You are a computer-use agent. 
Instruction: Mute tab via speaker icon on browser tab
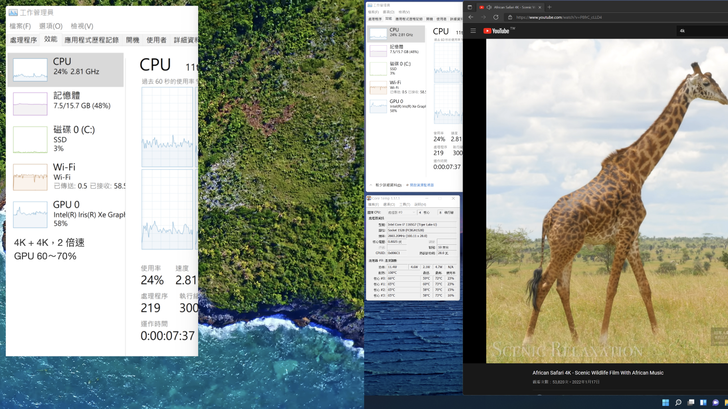click(x=489, y=7)
